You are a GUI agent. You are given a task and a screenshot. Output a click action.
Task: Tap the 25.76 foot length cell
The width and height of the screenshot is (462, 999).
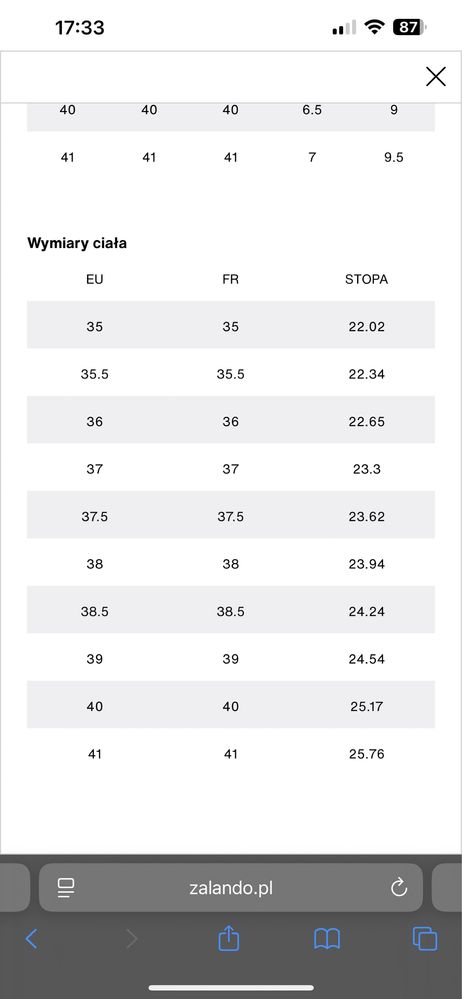(x=366, y=754)
